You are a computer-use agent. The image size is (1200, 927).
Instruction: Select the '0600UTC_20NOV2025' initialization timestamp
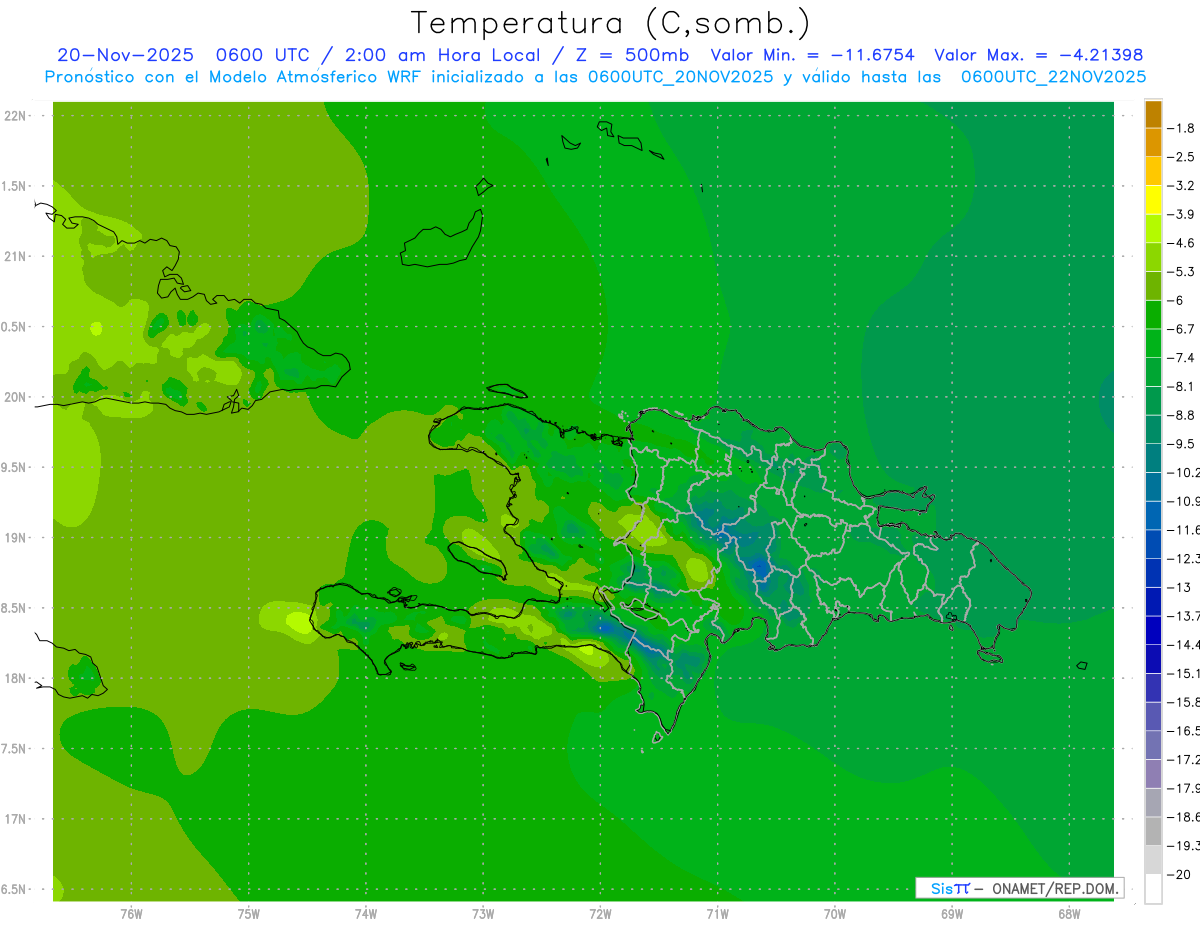(680, 77)
